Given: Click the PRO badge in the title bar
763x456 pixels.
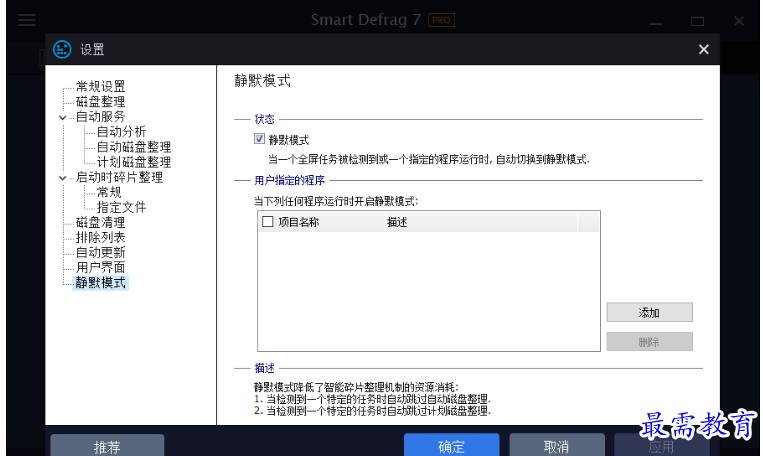Looking at the screenshot, I should click(441, 20).
